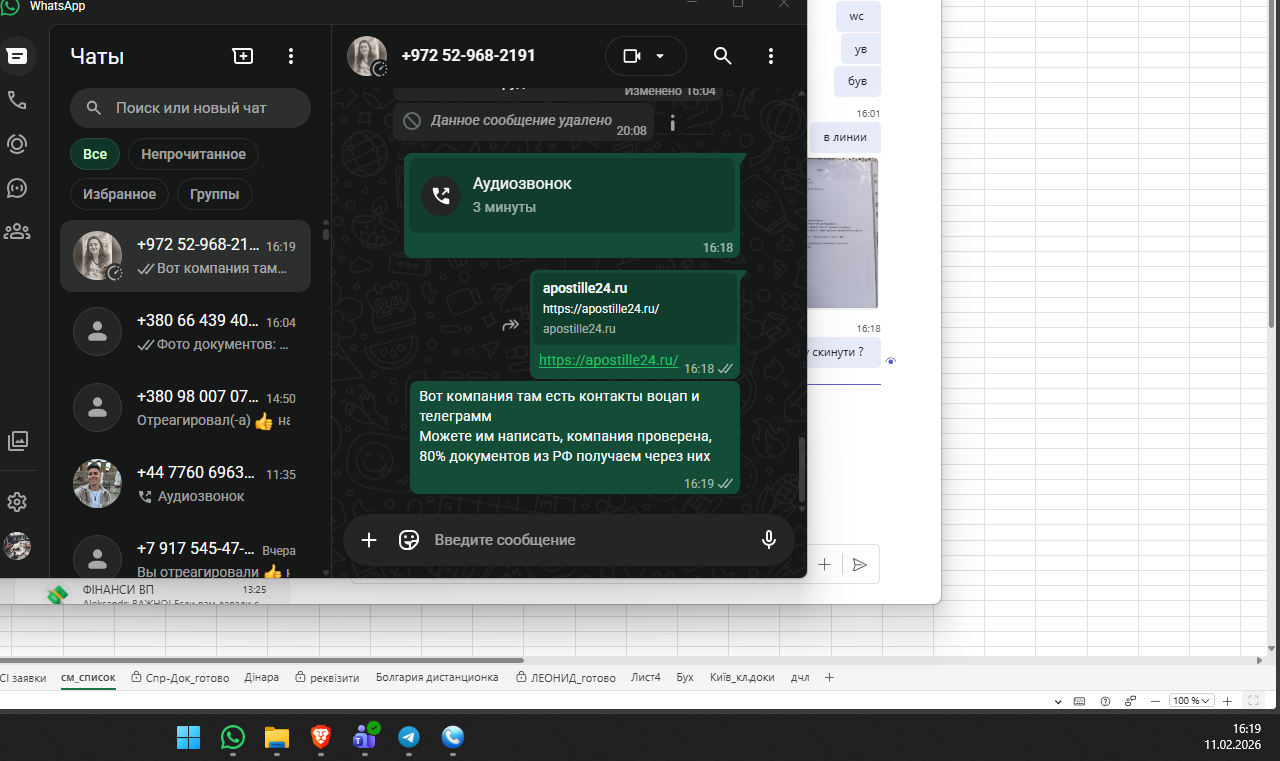Expand call options arrow beside the video icon
Screen dimensions: 1280x761
pyautogui.click(x=660, y=56)
